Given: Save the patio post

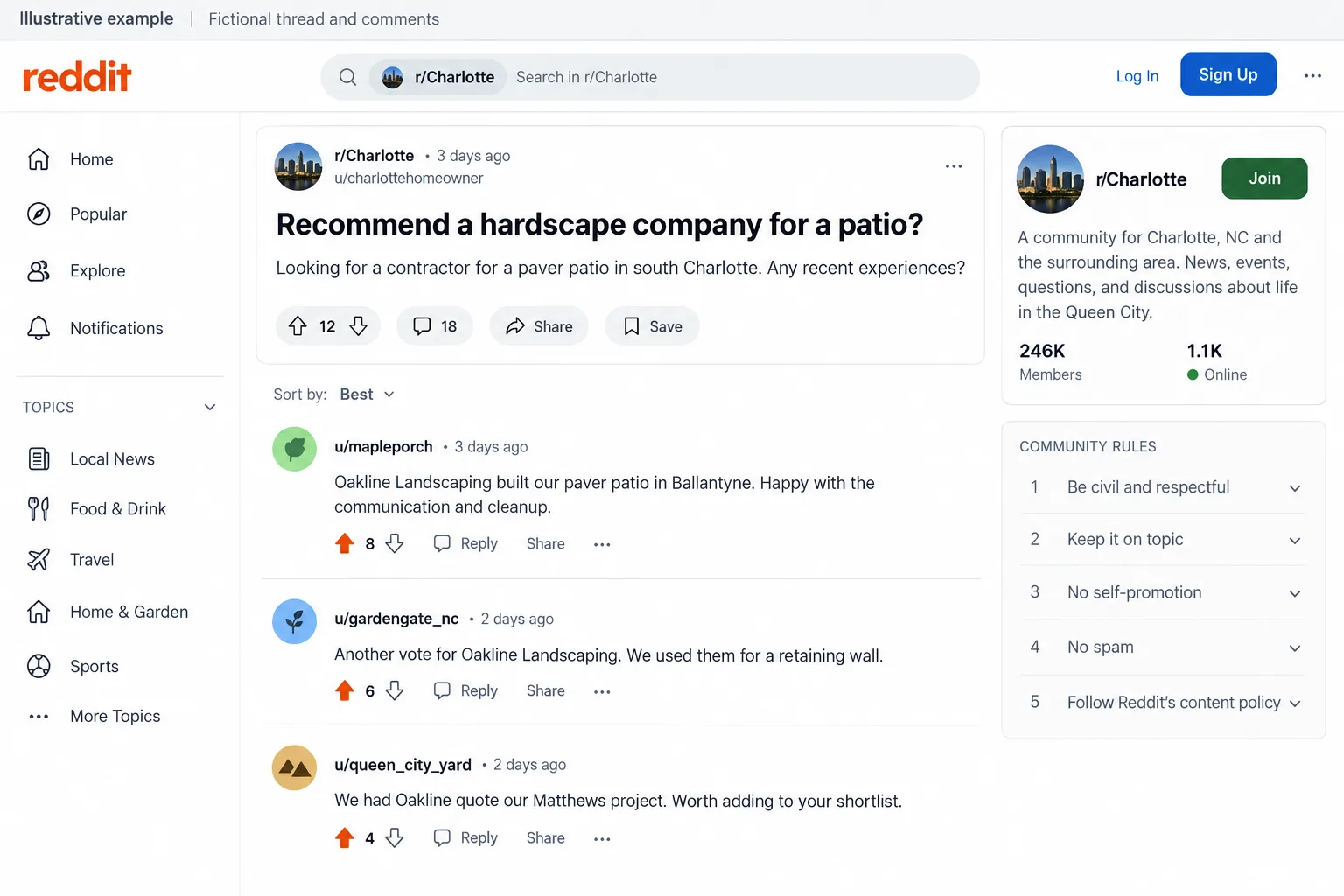Looking at the screenshot, I should tap(652, 326).
